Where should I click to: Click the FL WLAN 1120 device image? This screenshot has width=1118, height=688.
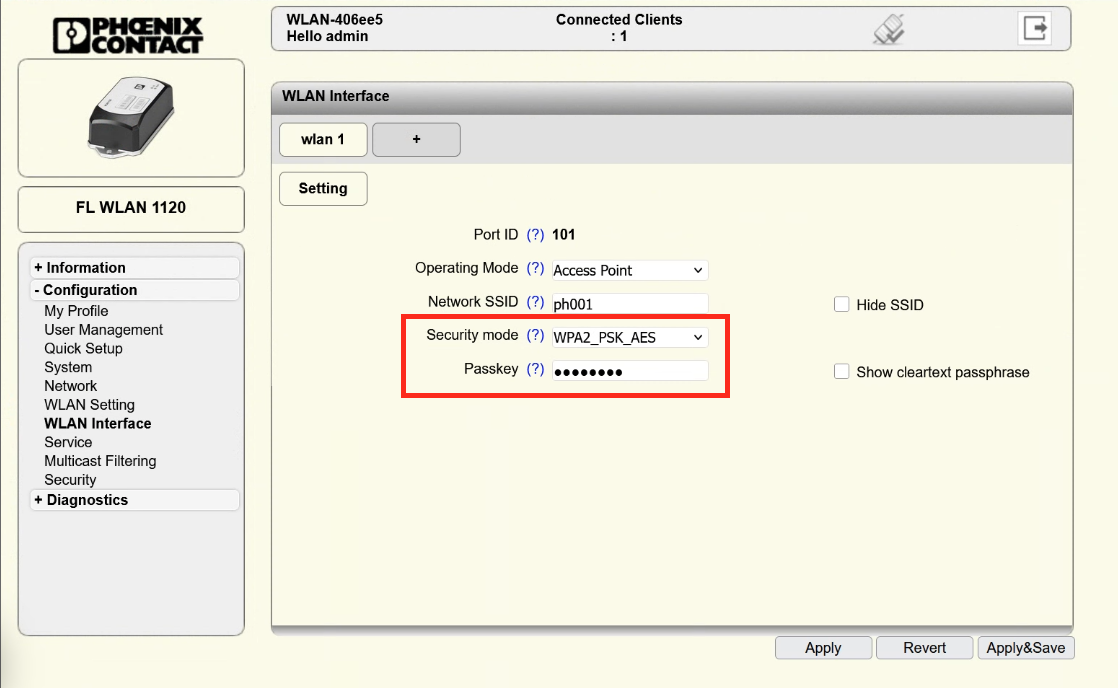[x=131, y=118]
